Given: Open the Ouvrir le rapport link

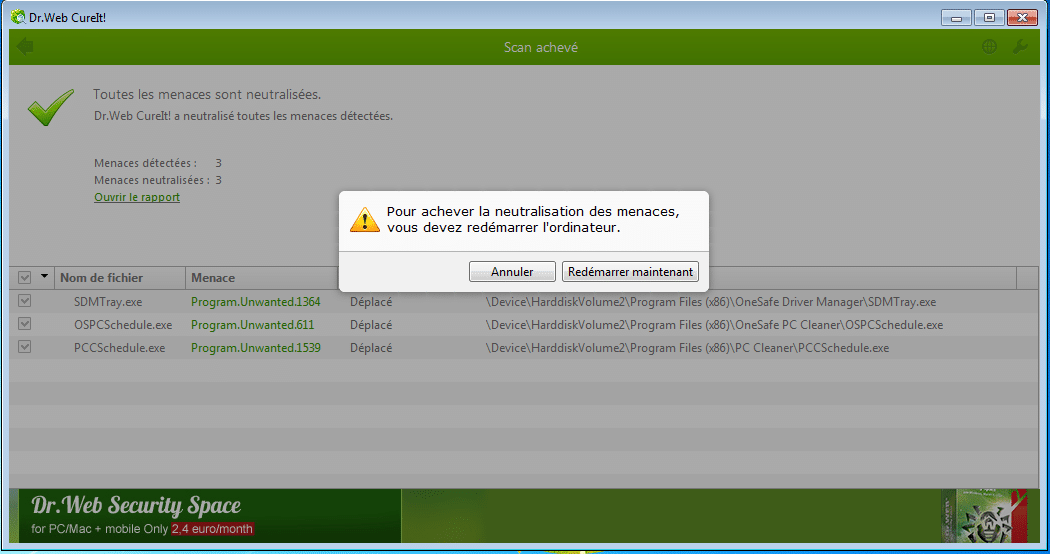Looking at the screenshot, I should click(x=137, y=197).
